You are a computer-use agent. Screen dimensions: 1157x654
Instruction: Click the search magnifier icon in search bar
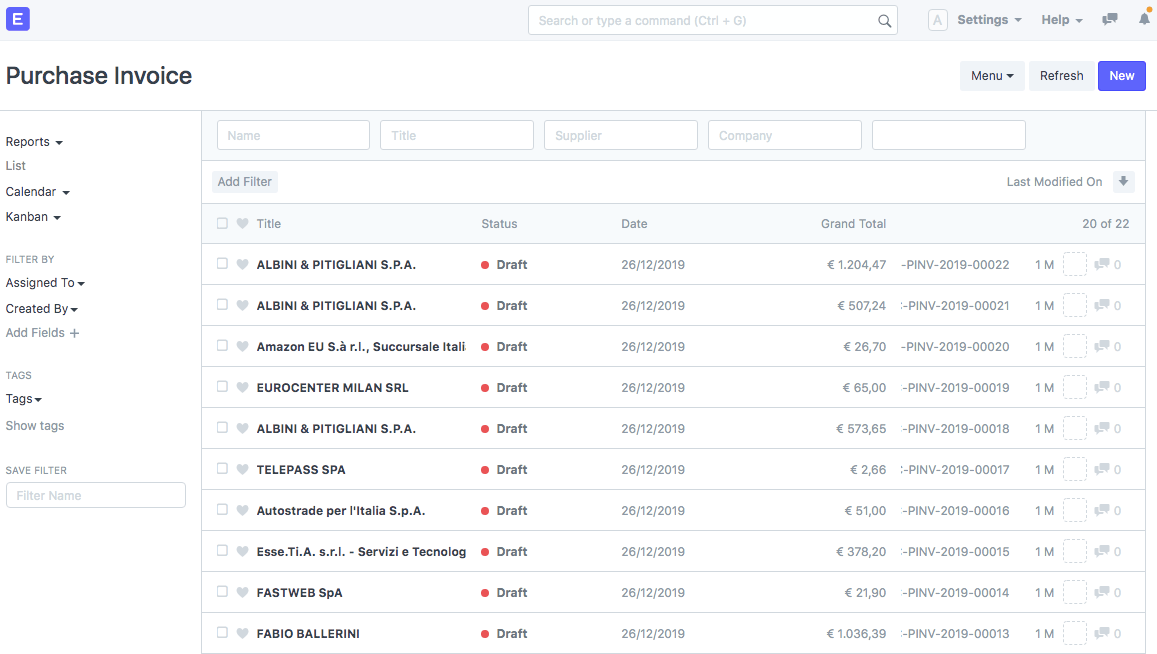[884, 21]
